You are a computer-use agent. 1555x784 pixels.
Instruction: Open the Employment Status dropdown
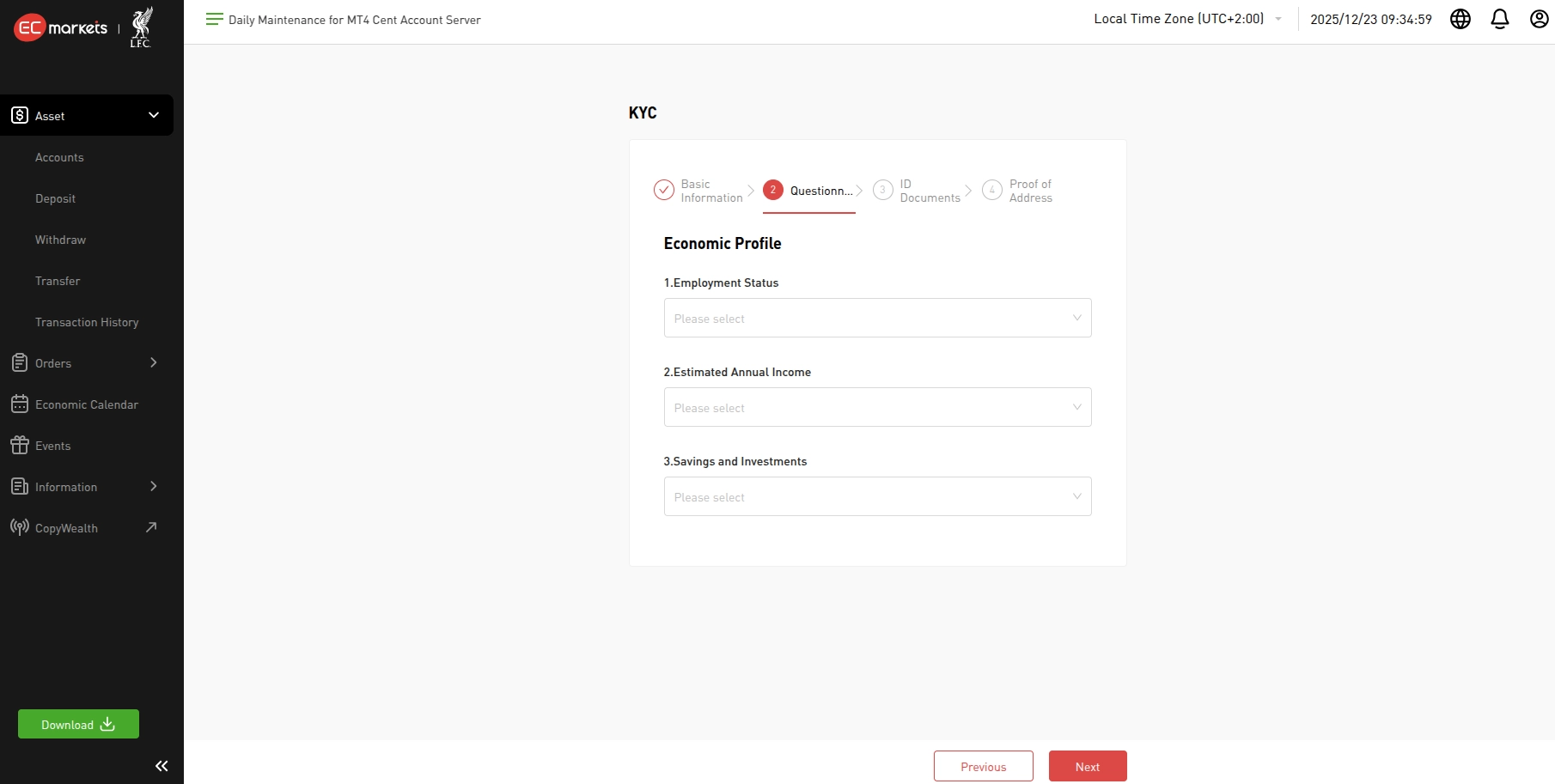876,318
